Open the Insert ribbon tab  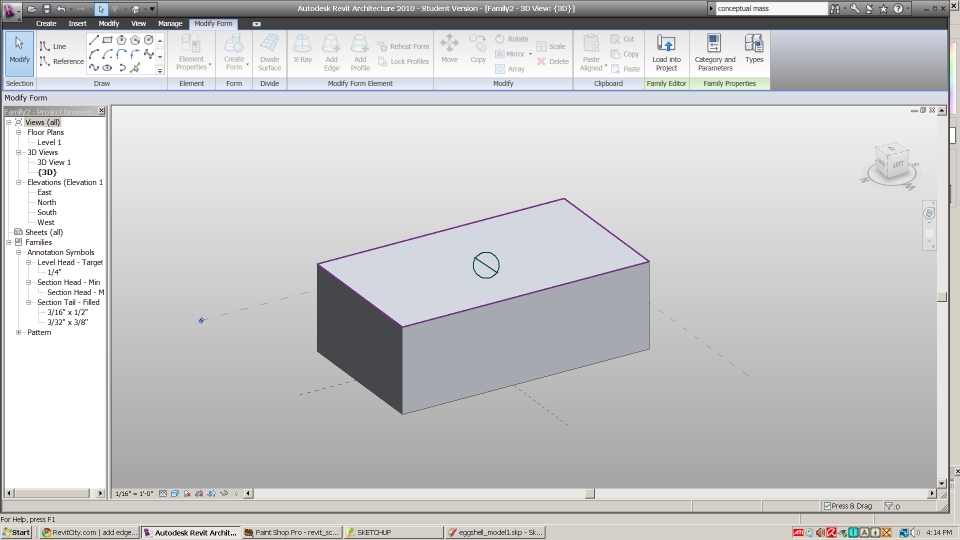(x=77, y=23)
